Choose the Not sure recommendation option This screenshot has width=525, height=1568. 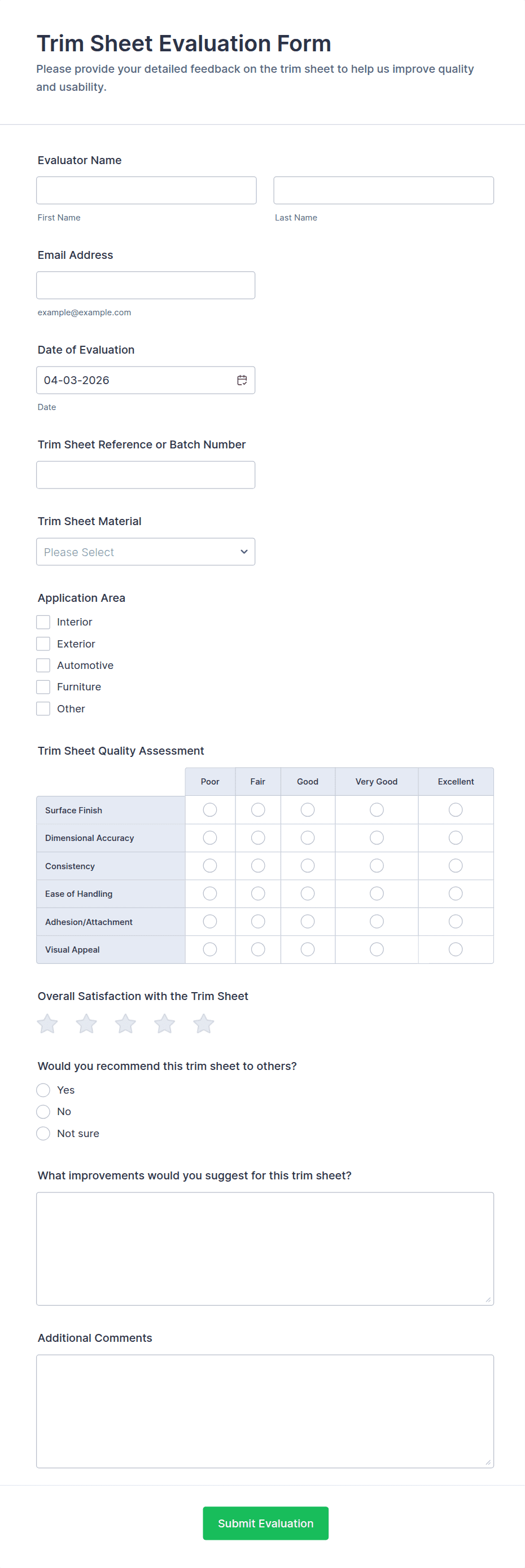coord(43,1133)
